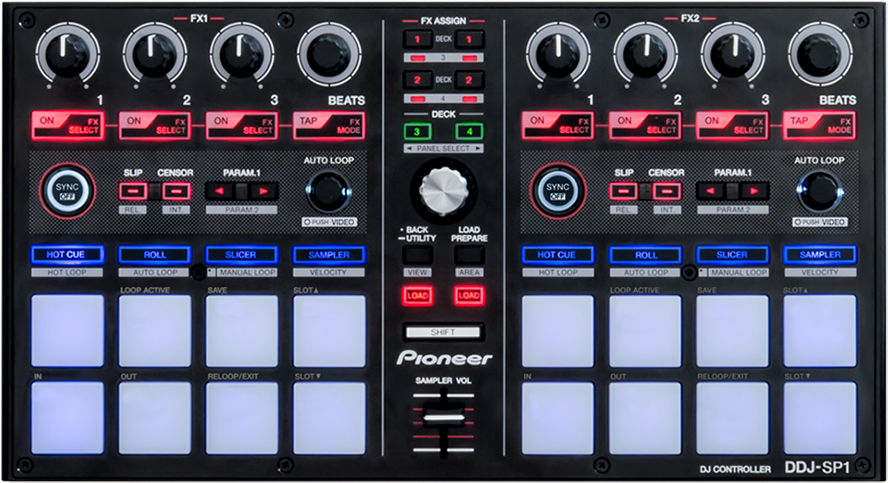Push the right deck AUTO LOOP knob
The image size is (888, 483).
[819, 191]
